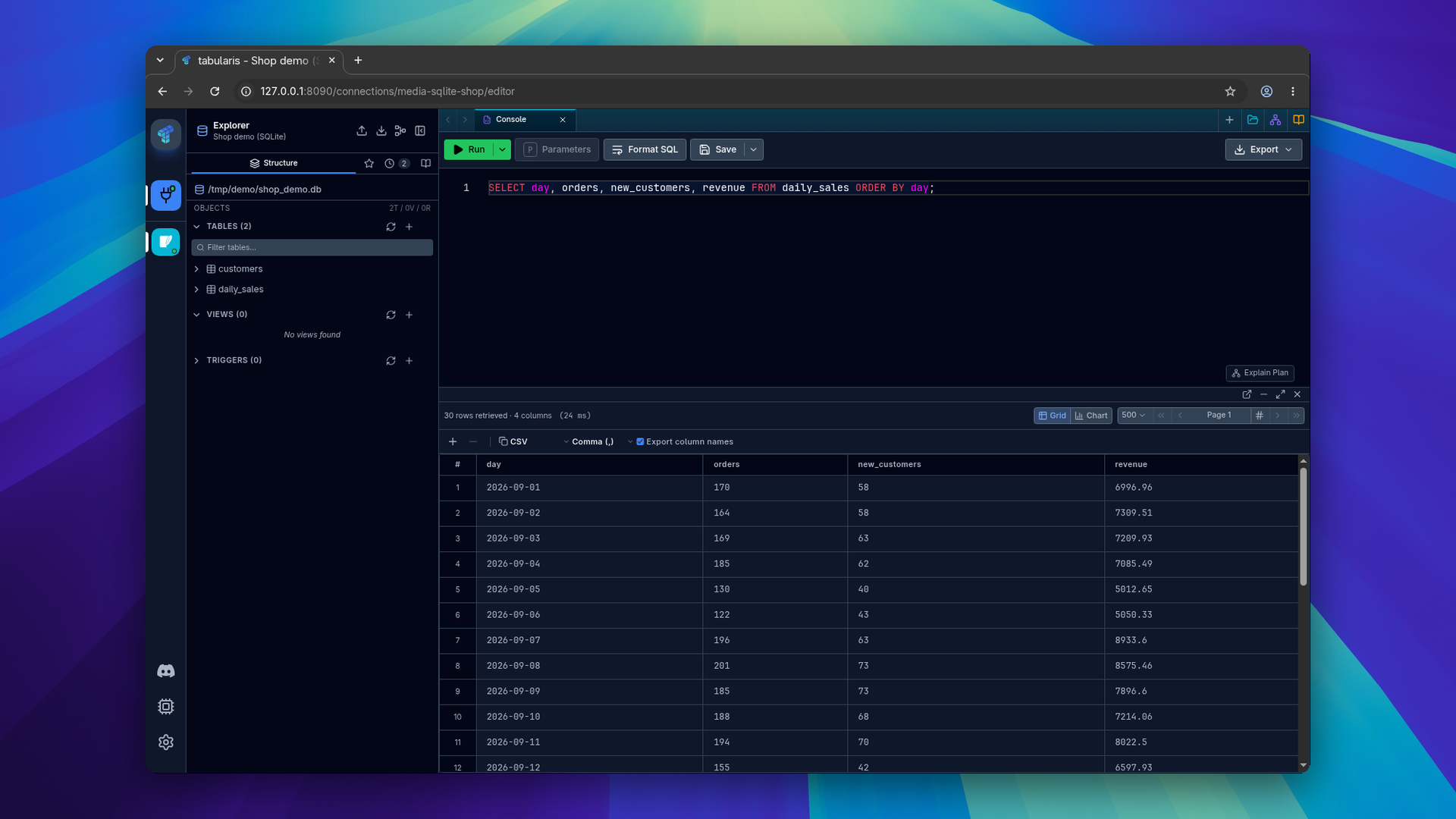Select the active Shop demo connection icon
Viewport: 1456px width, 819px height.
(x=165, y=242)
